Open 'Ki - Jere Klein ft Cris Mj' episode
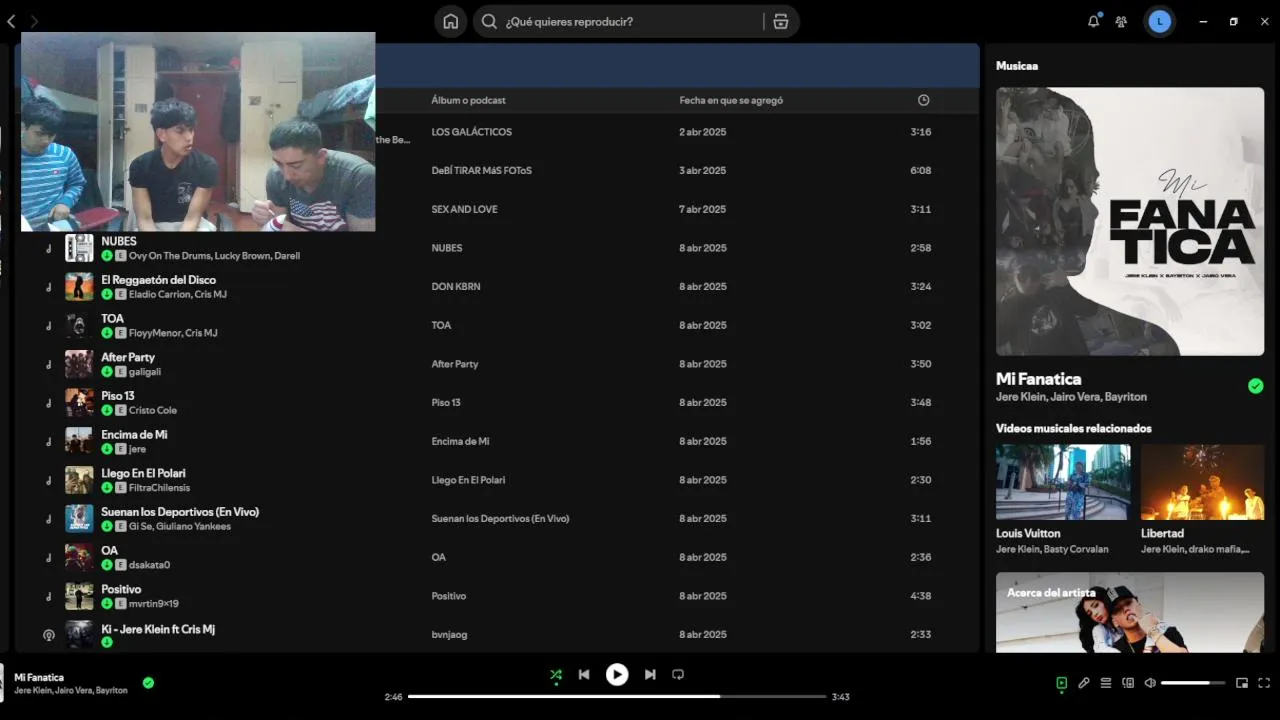The image size is (1280, 720). (158, 629)
